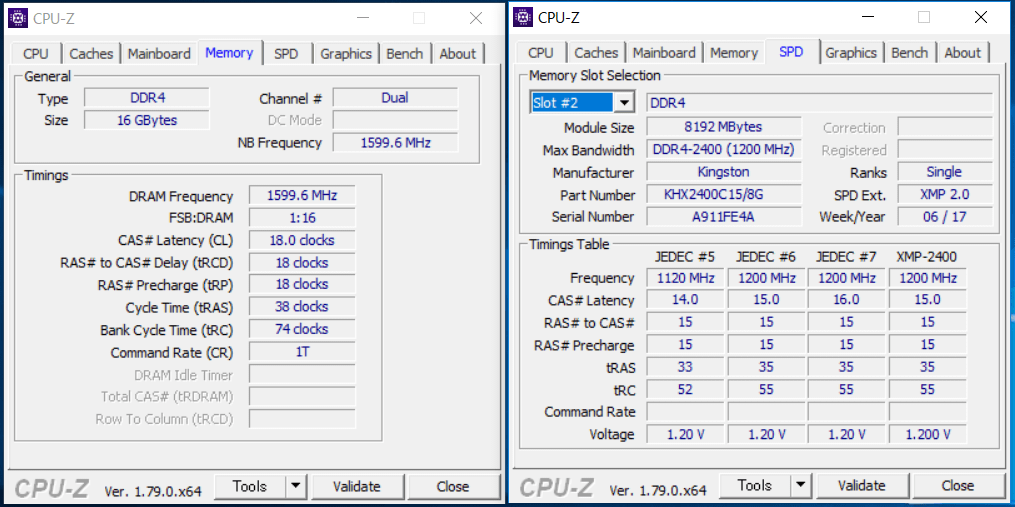Screen dimensions: 1015x507
Task: Click Validate button in right CPU-Z window
Action: pyautogui.click(x=862, y=486)
